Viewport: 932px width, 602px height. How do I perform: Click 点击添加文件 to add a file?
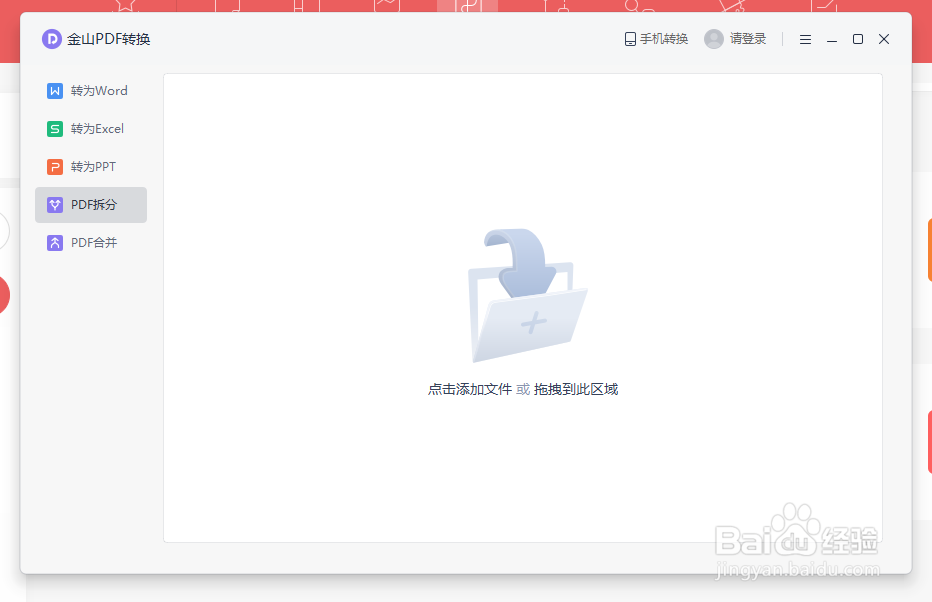click(x=469, y=389)
